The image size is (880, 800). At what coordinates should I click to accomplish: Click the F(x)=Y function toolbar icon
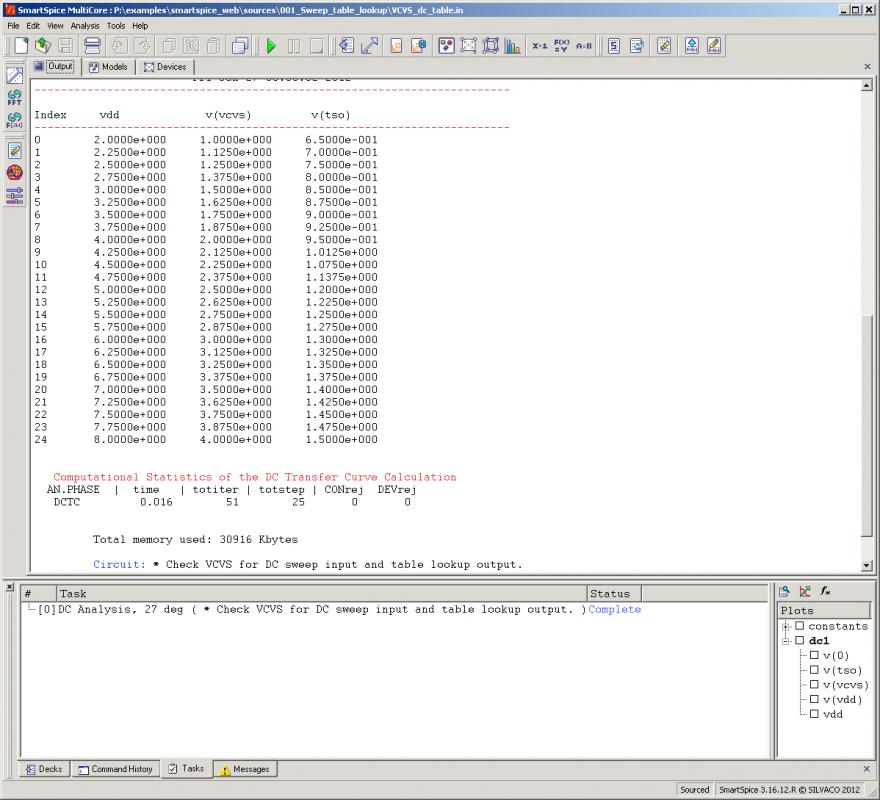(x=561, y=46)
